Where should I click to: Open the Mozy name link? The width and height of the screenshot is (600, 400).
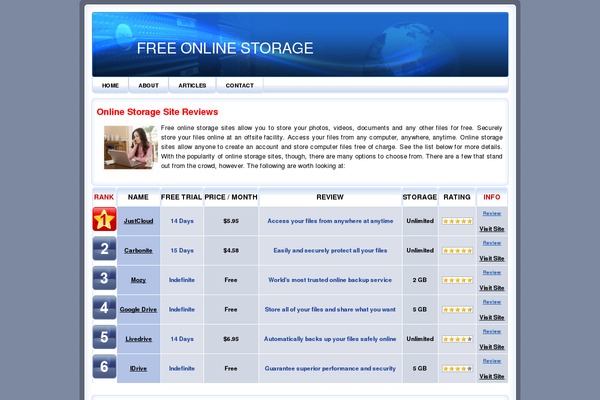pyautogui.click(x=138, y=280)
